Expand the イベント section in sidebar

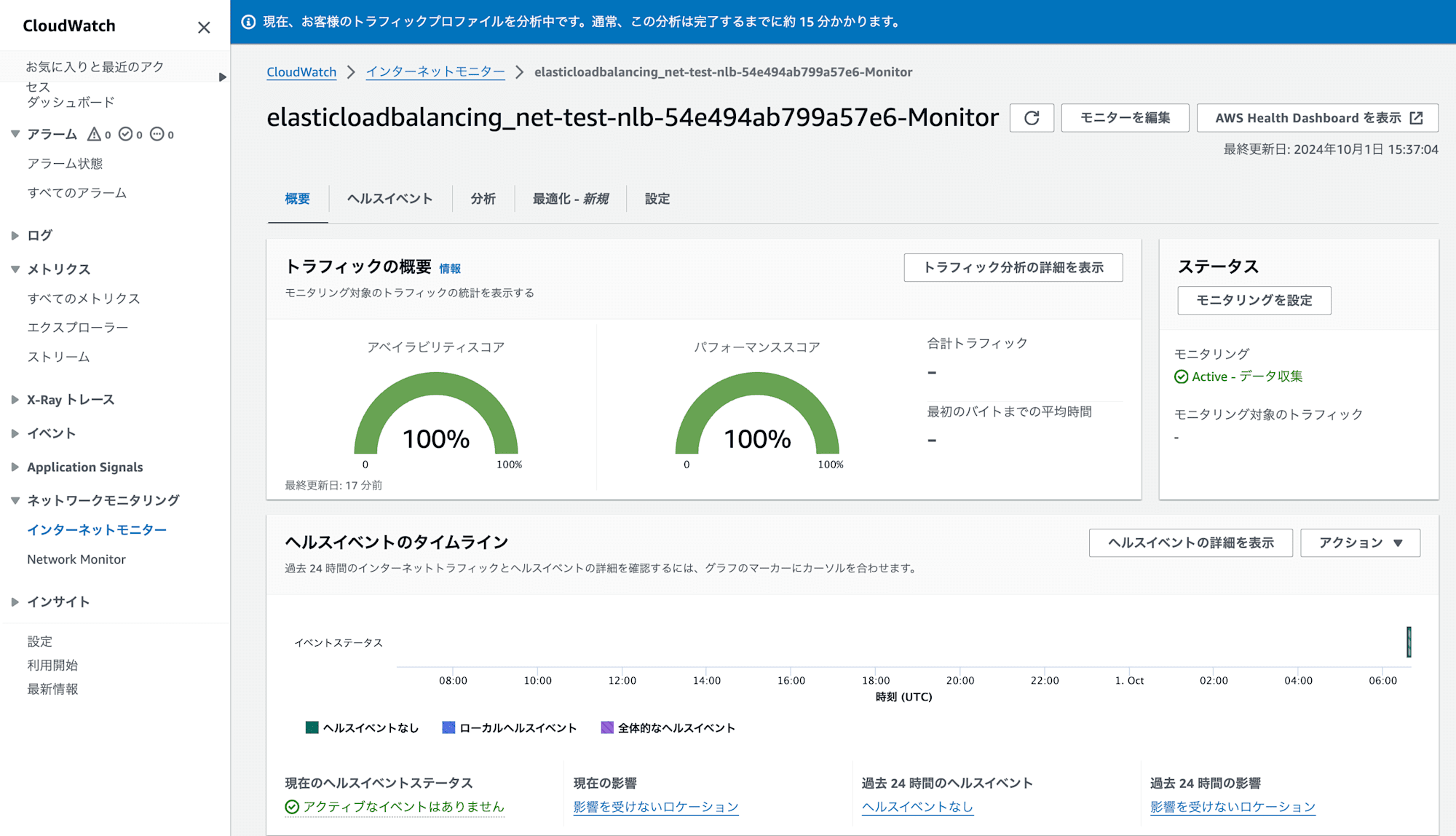click(x=15, y=433)
